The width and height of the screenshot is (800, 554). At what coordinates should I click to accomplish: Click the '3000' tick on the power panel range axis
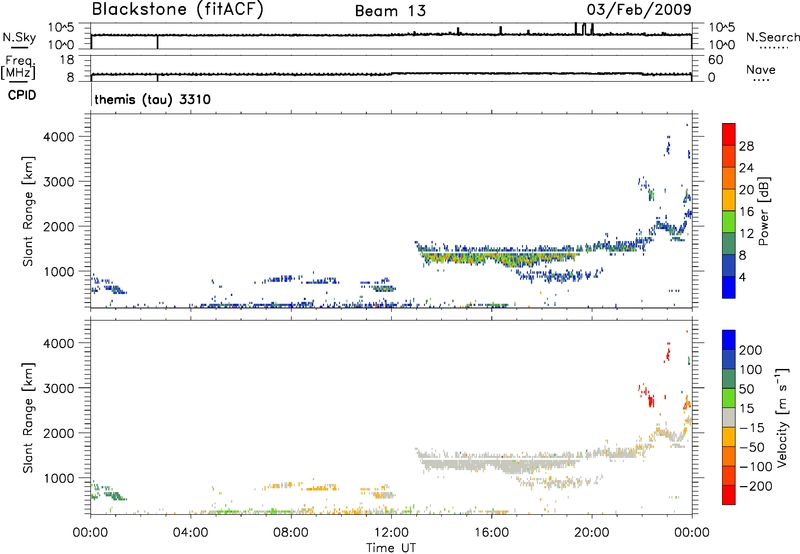[58, 182]
